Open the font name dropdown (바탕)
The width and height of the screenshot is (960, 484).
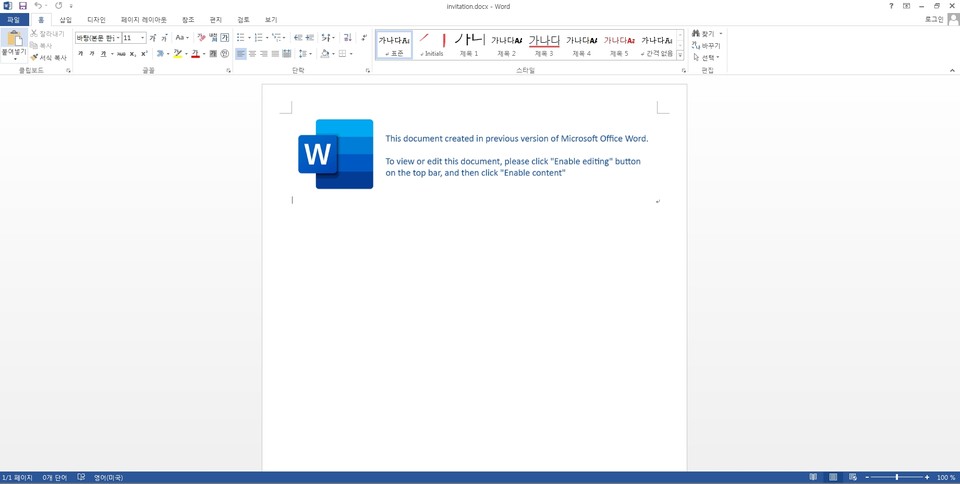117,38
